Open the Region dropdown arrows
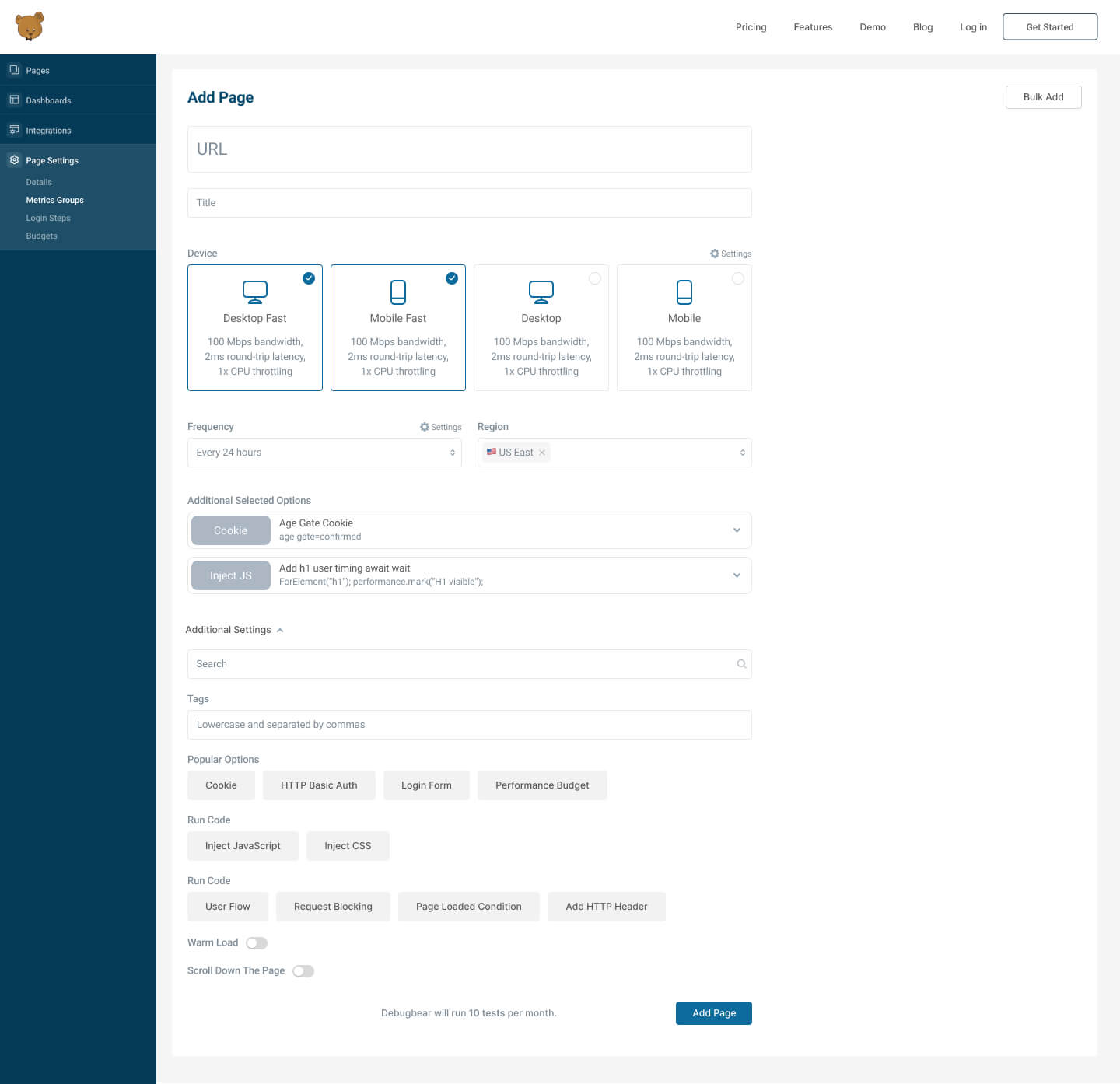 pos(743,453)
